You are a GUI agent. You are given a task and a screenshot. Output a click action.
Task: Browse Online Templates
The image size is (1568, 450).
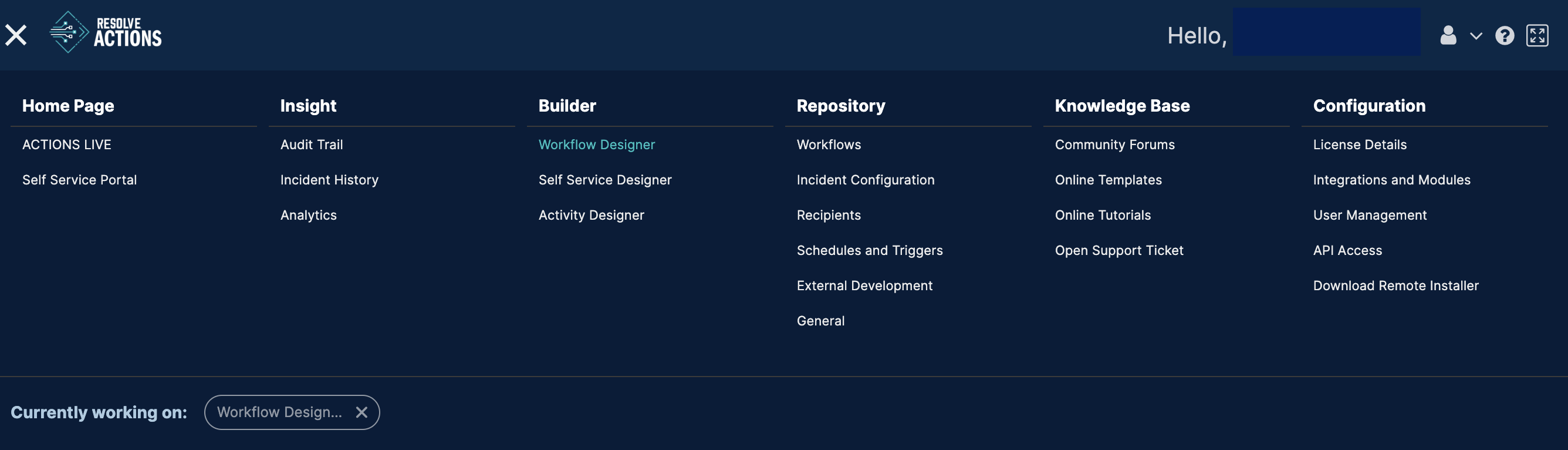click(x=1108, y=180)
